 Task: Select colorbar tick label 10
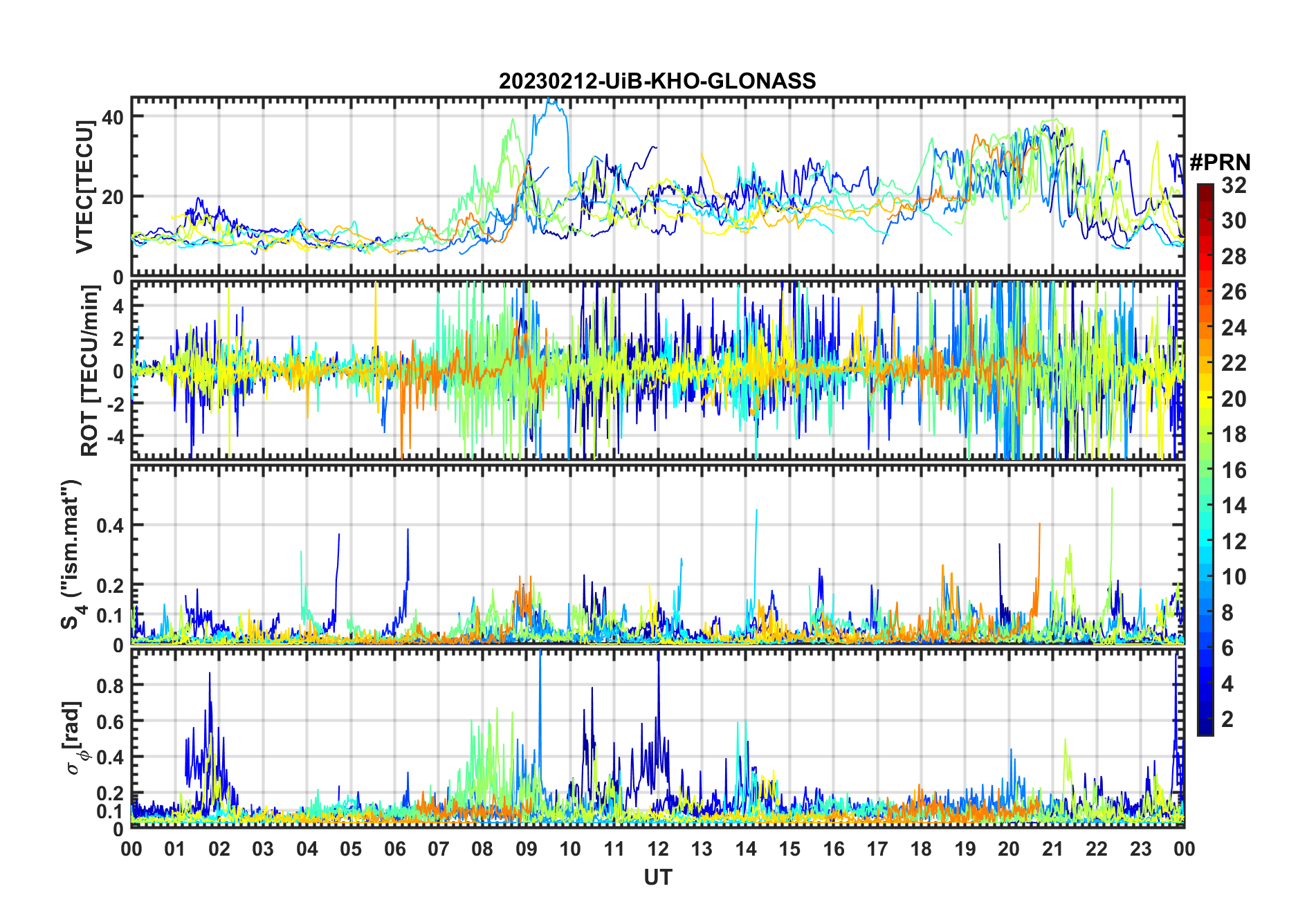[x=1234, y=577]
